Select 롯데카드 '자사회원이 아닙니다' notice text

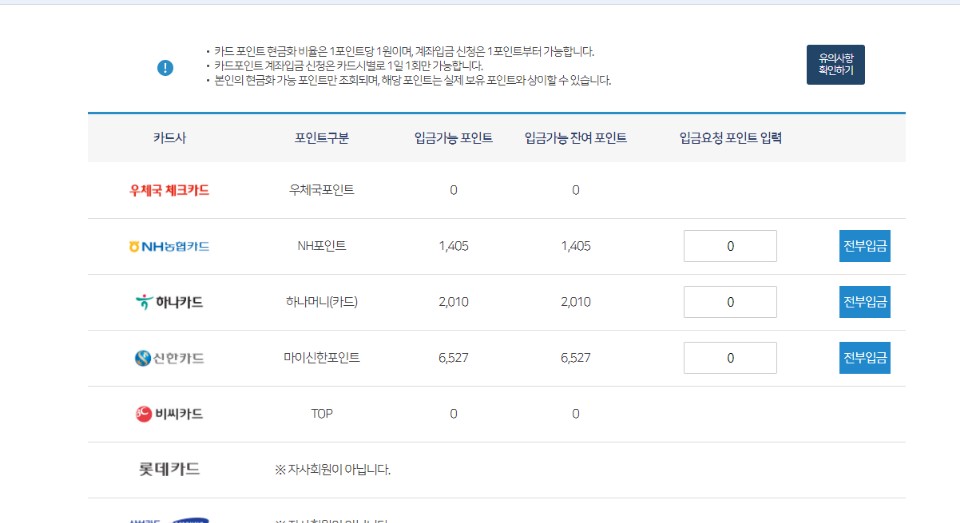click(332, 470)
